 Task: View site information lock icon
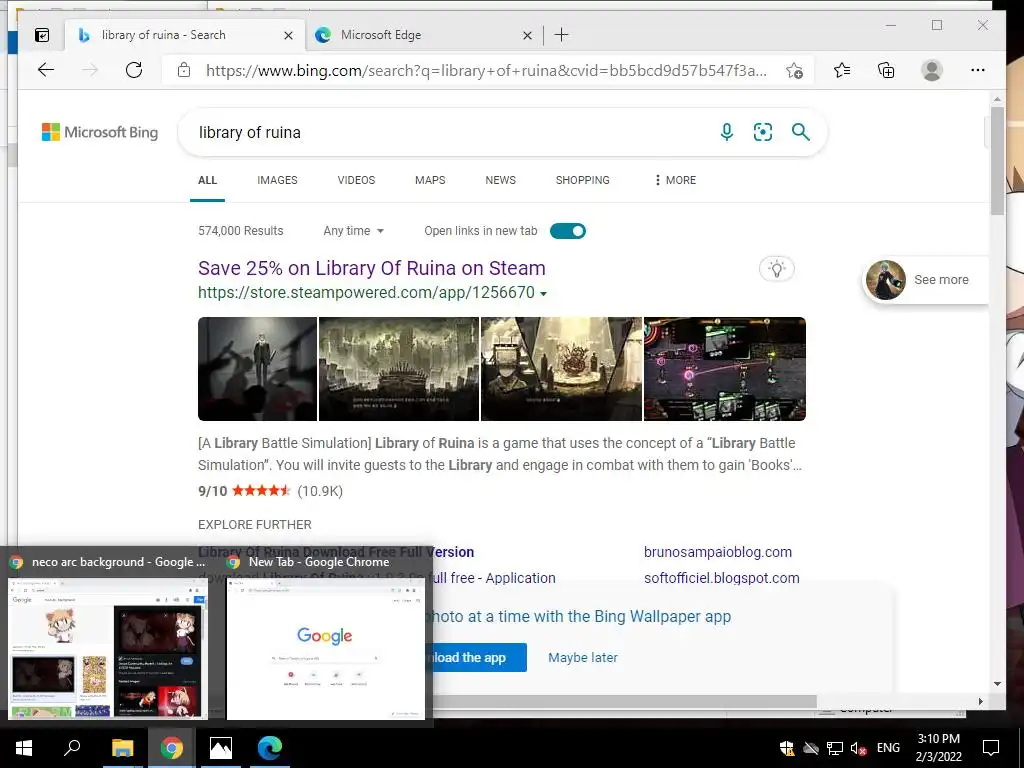click(x=184, y=70)
